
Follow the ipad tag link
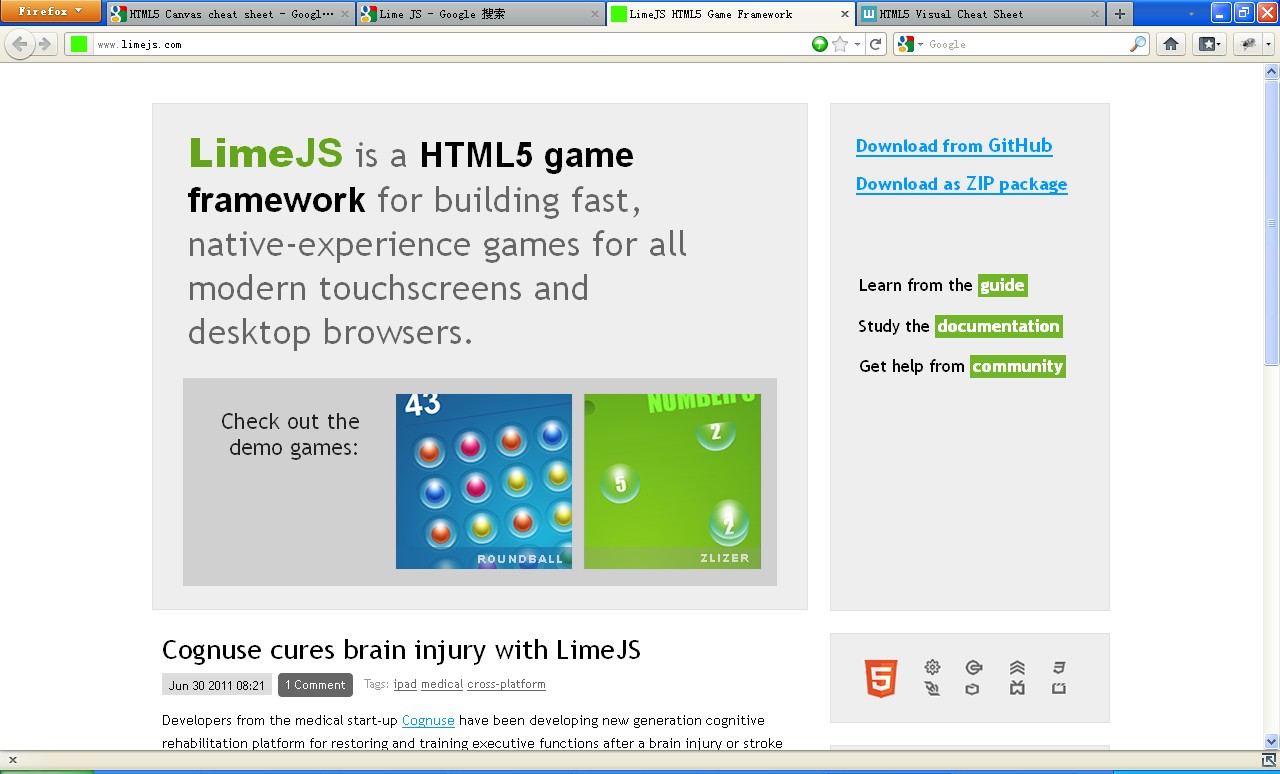pos(405,685)
